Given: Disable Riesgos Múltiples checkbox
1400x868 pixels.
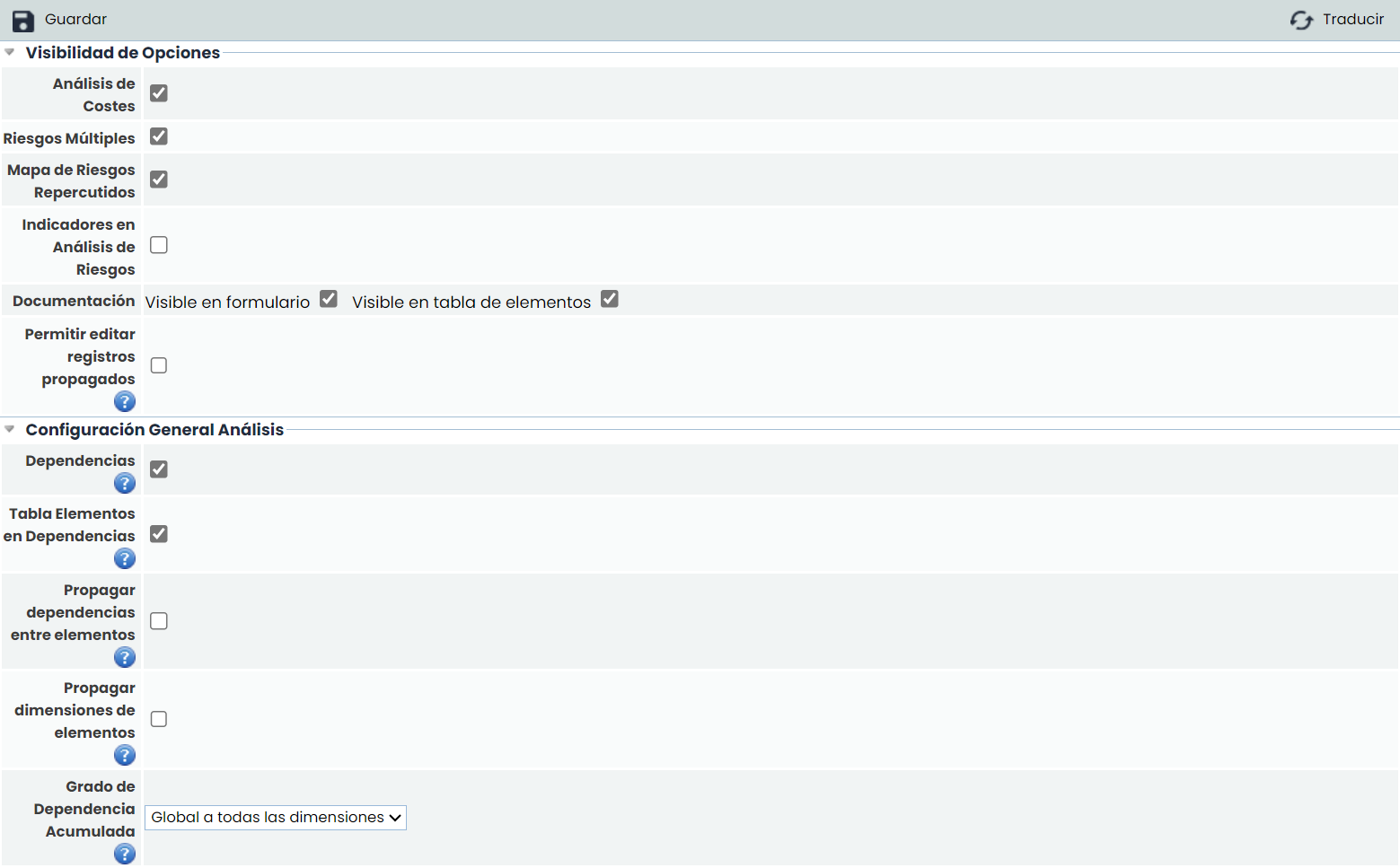Looking at the screenshot, I should point(159,136).
